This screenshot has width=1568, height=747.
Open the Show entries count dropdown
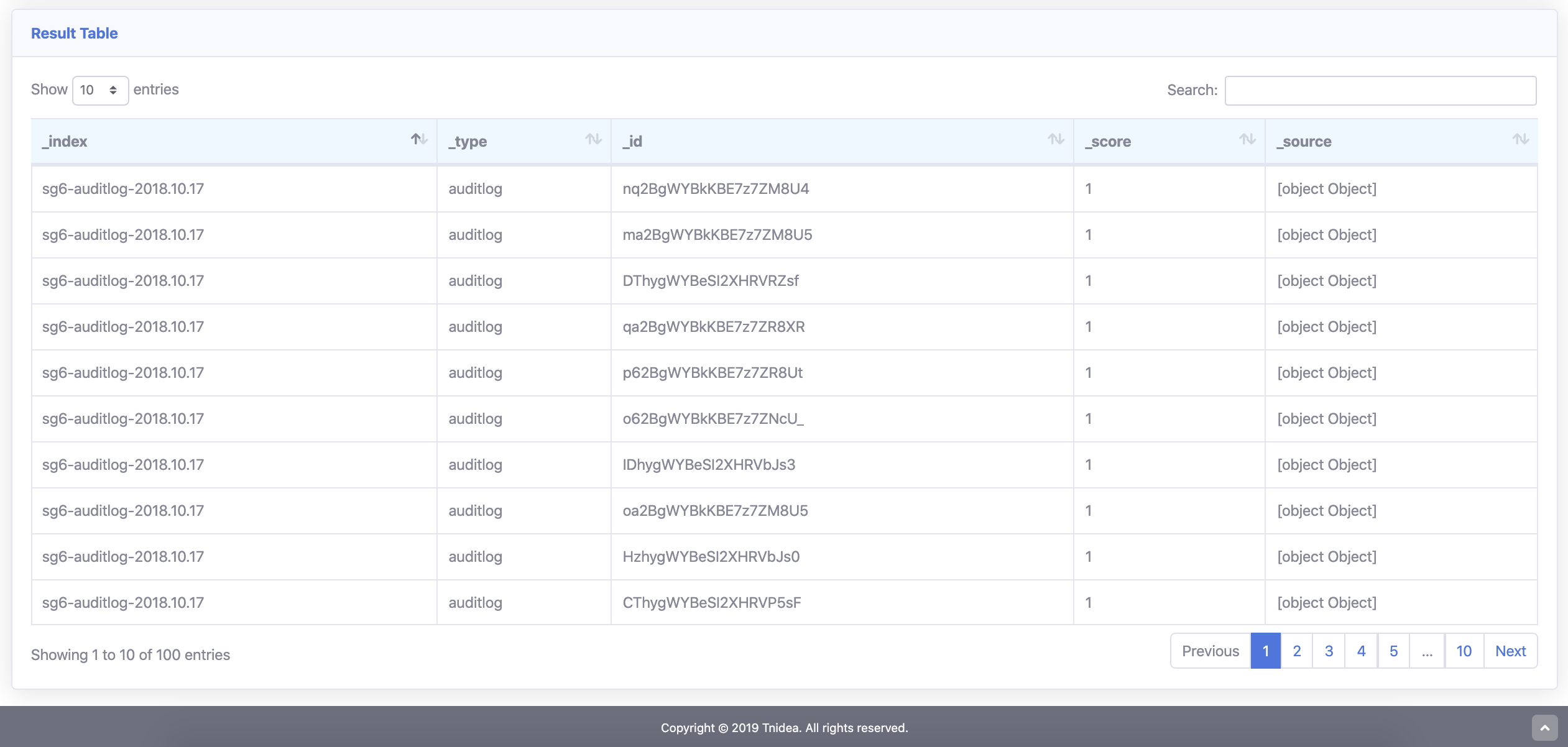pos(100,91)
